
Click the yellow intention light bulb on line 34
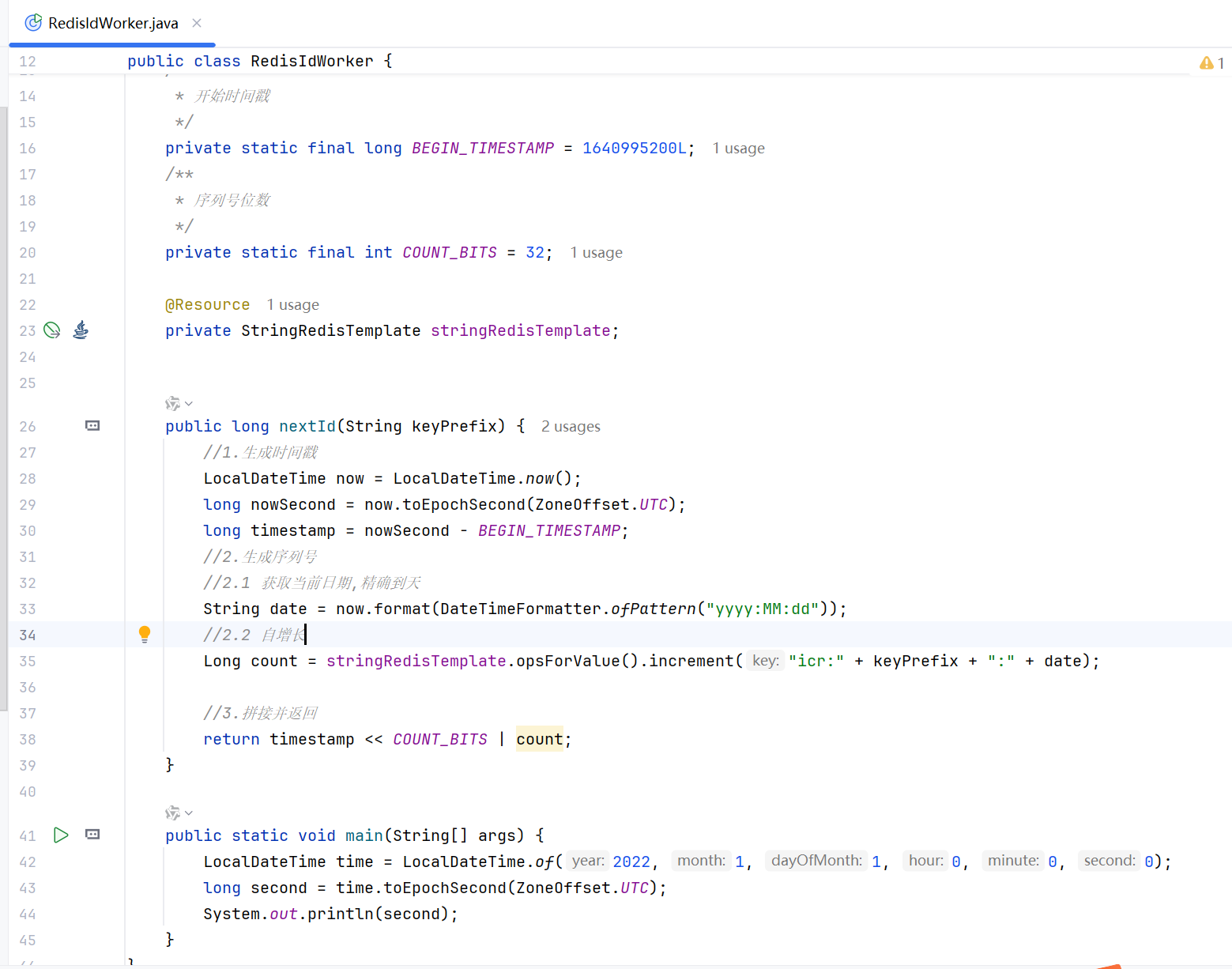tap(145, 634)
